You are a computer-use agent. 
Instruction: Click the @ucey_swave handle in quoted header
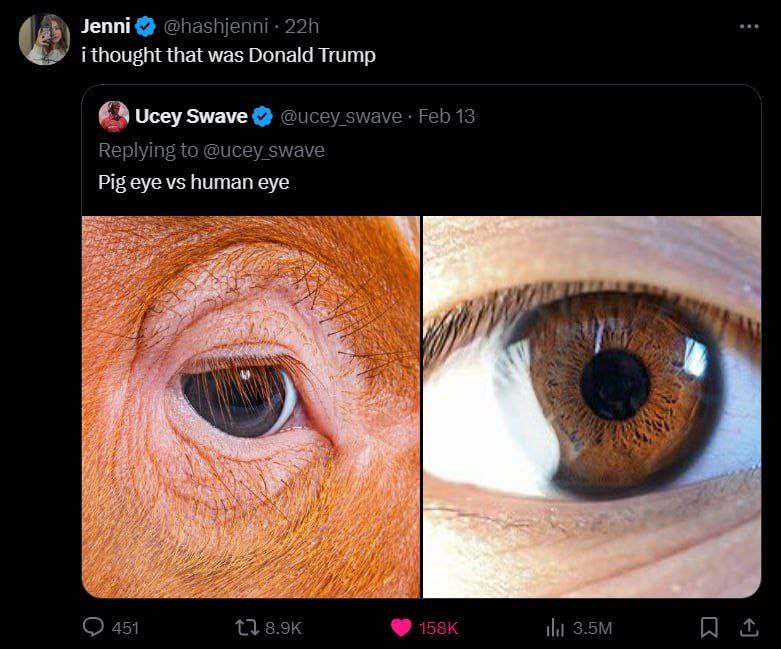coord(341,117)
